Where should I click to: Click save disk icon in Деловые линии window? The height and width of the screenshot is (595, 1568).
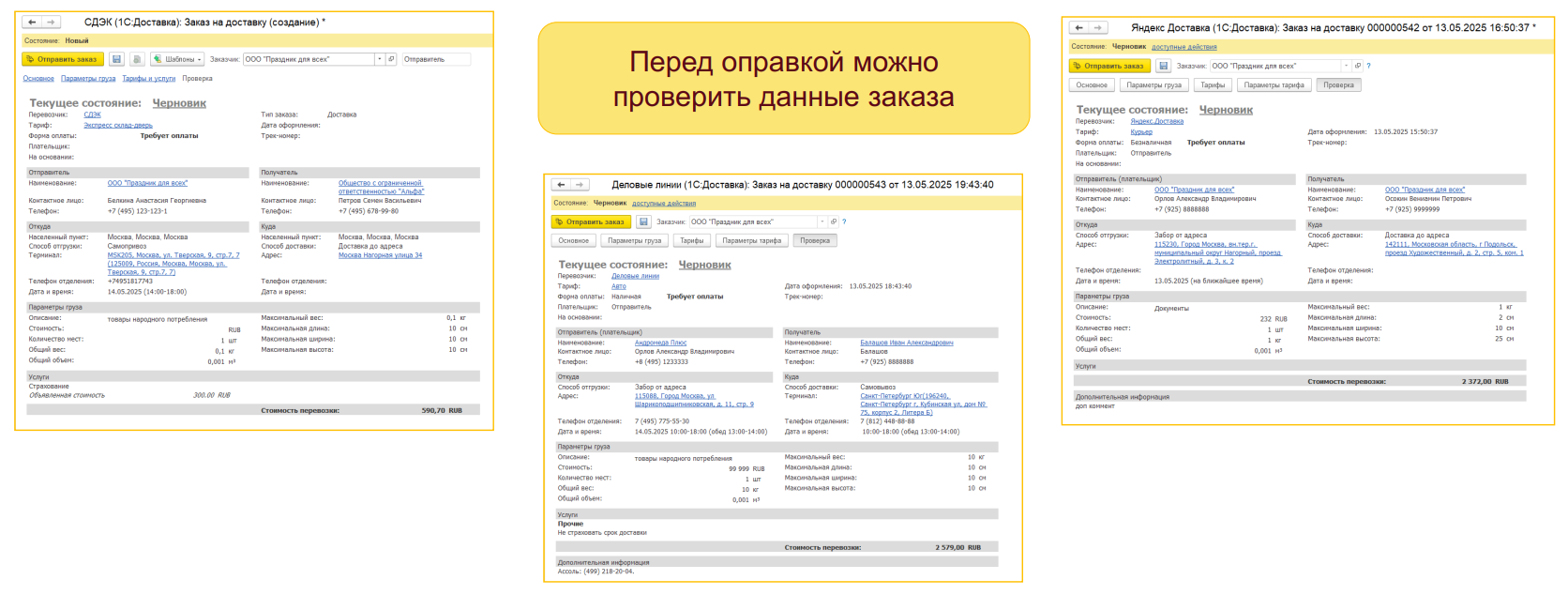[x=643, y=222]
